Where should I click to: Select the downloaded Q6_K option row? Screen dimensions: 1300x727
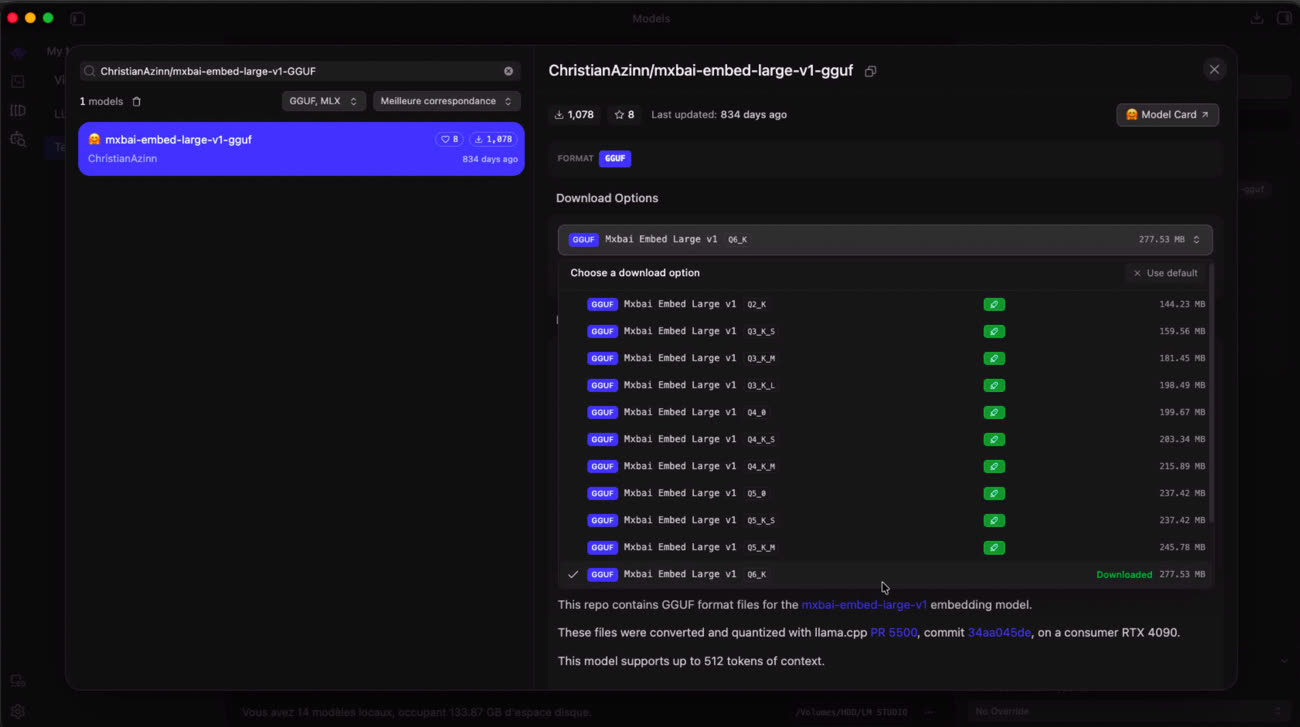(x=885, y=574)
